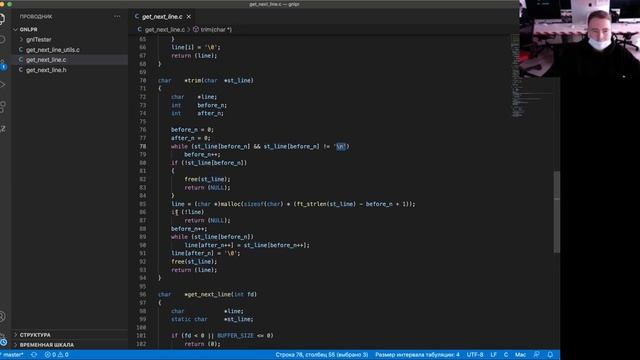Open the Accounts icon in activity bar
Screen dimensions: 640x360
2,316
